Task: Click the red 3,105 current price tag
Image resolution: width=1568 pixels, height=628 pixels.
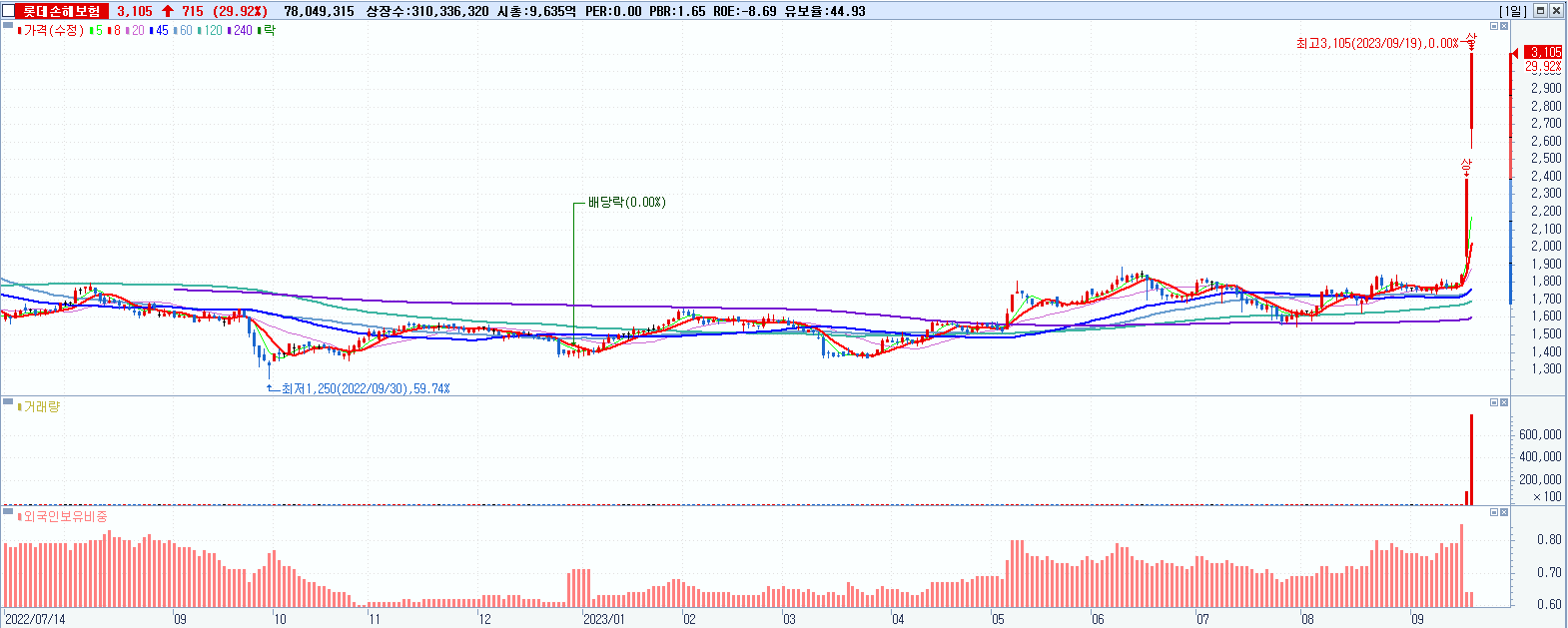Action: coord(1544,52)
